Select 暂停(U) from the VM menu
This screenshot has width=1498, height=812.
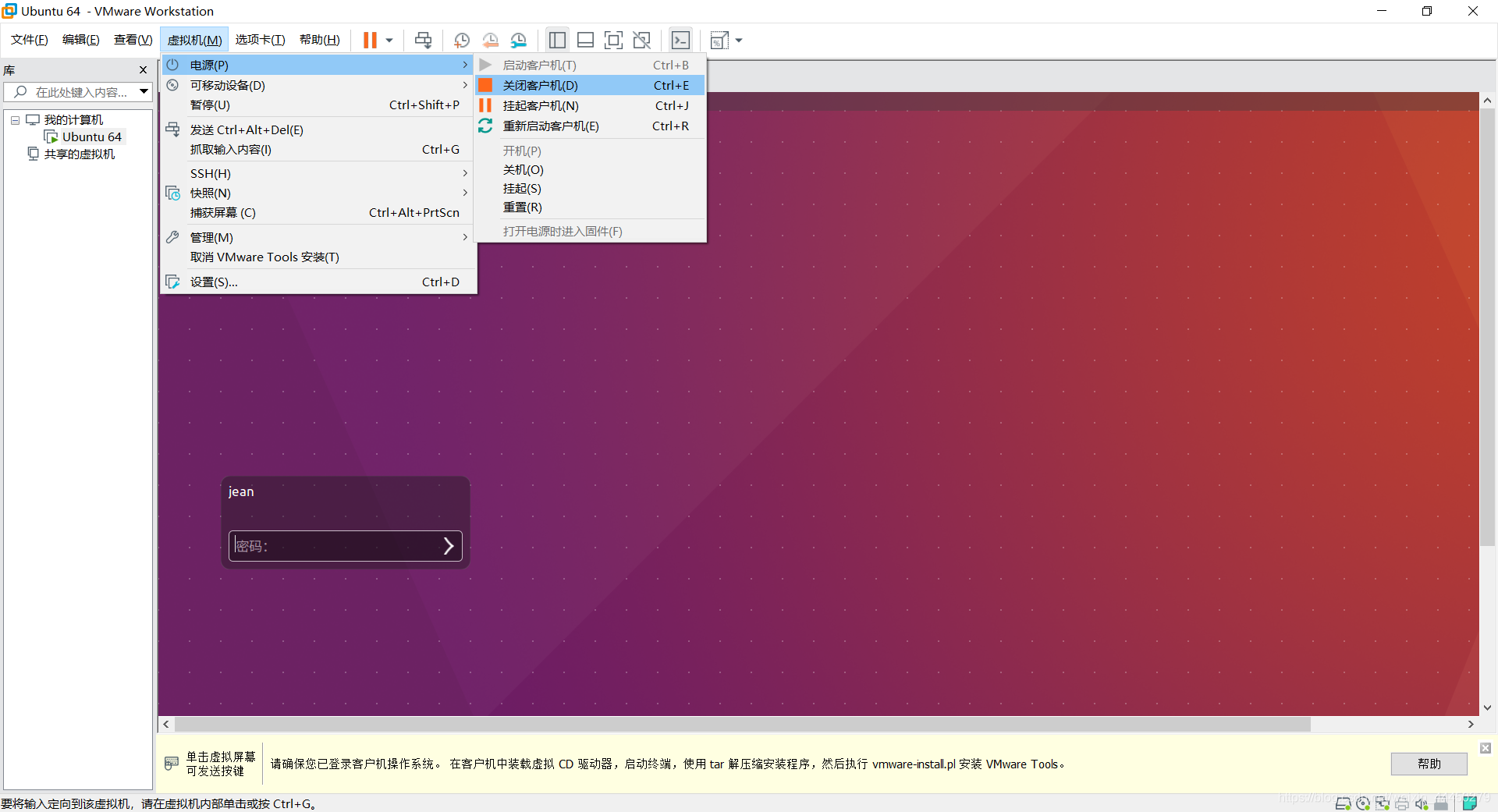pyautogui.click(x=318, y=105)
